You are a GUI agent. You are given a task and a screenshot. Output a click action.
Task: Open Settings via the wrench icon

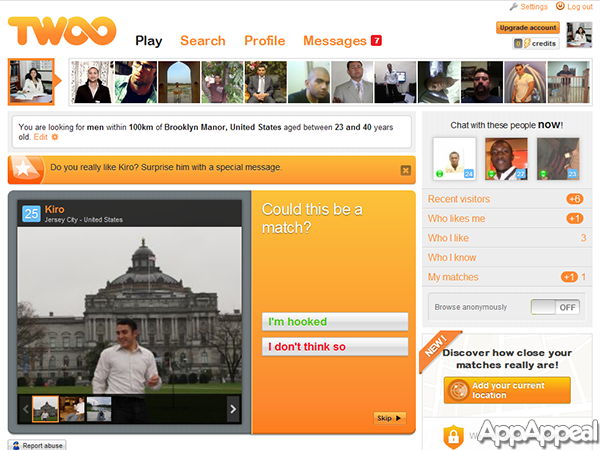pos(513,7)
